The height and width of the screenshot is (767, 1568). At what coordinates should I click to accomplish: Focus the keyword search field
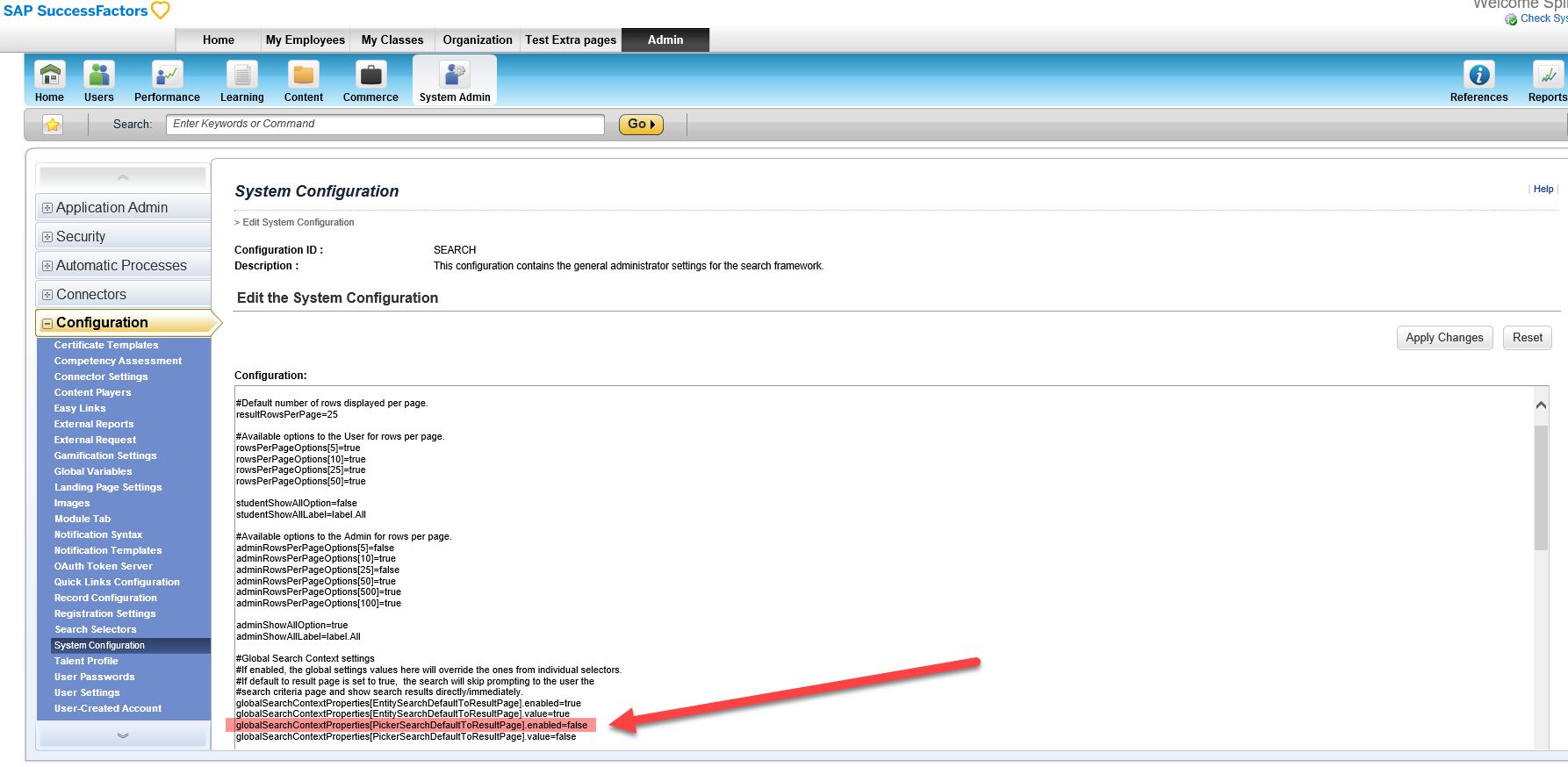[x=385, y=124]
